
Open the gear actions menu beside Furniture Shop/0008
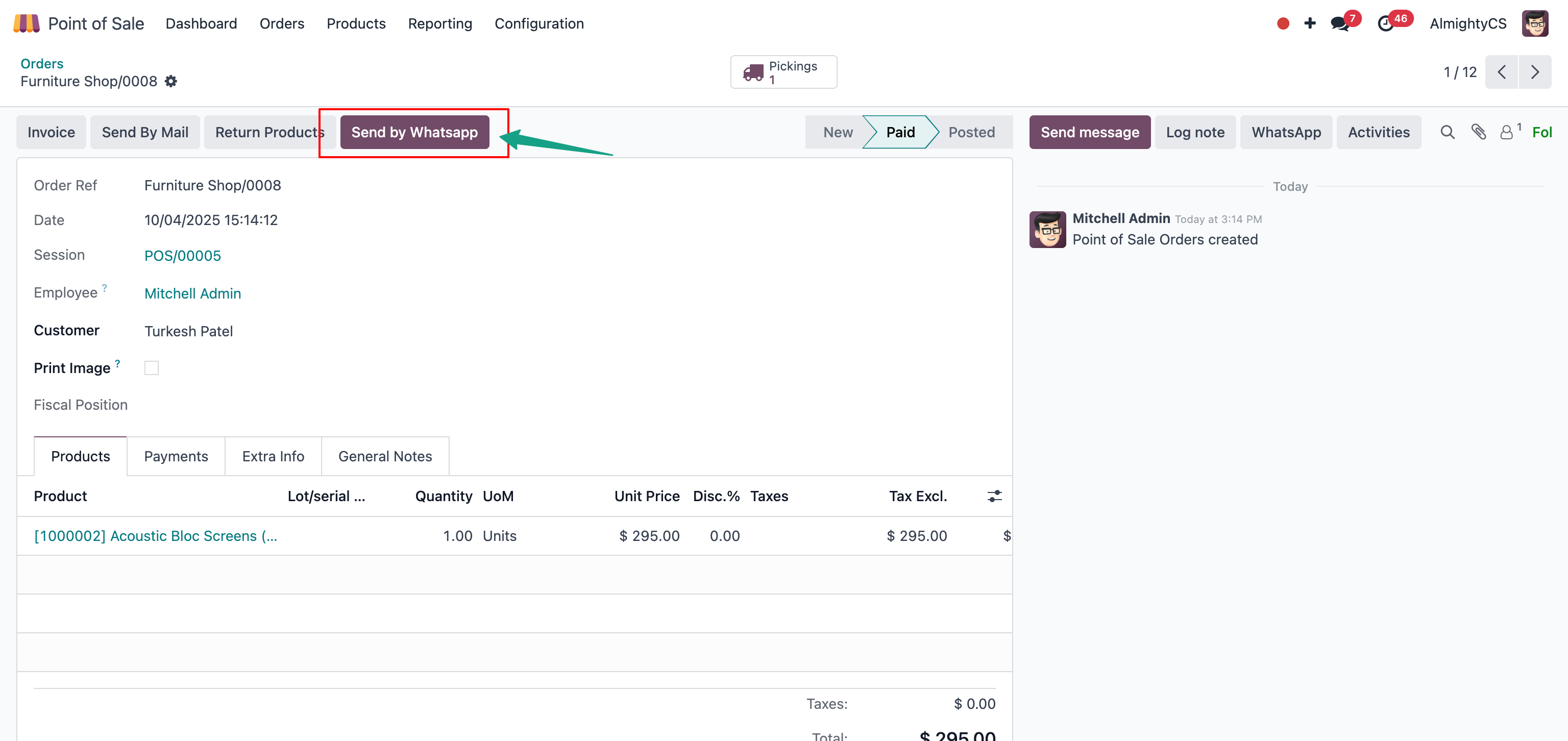(171, 82)
